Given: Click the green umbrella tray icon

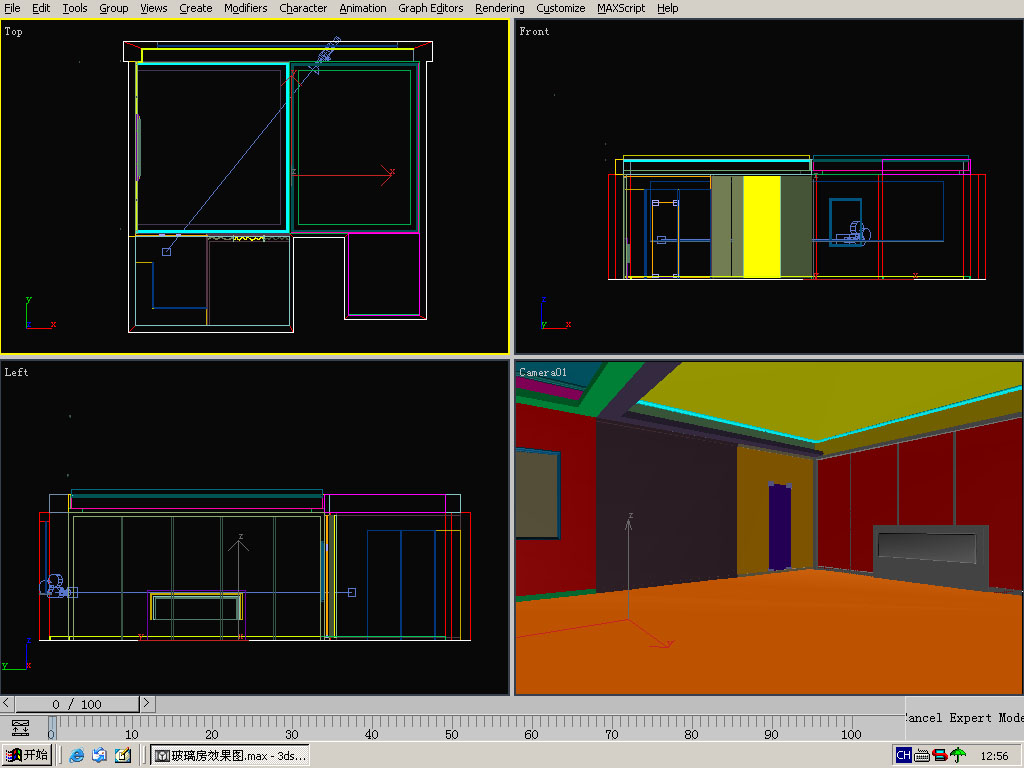Looking at the screenshot, I should tap(958, 755).
